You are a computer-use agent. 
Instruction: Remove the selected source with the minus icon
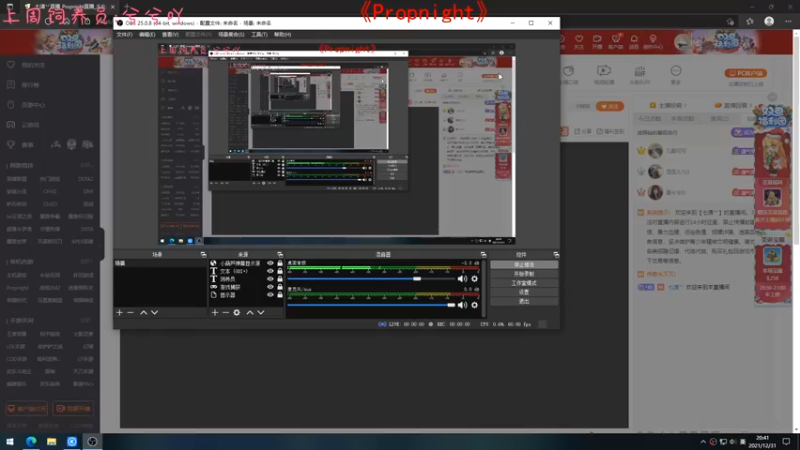pyautogui.click(x=226, y=312)
